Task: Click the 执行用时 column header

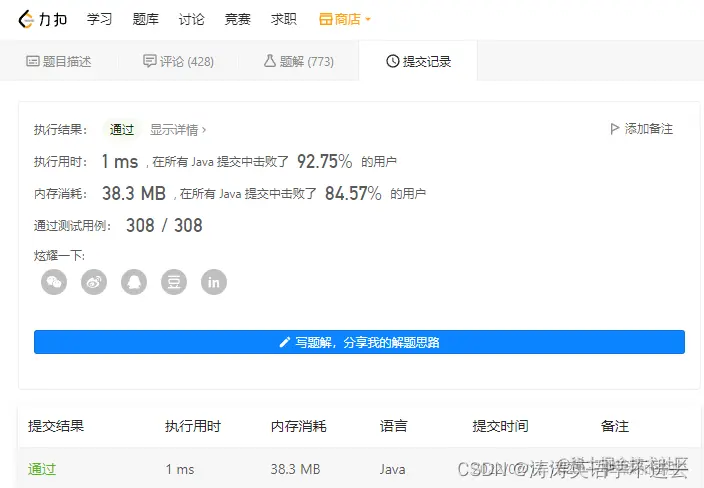Action: 193,426
